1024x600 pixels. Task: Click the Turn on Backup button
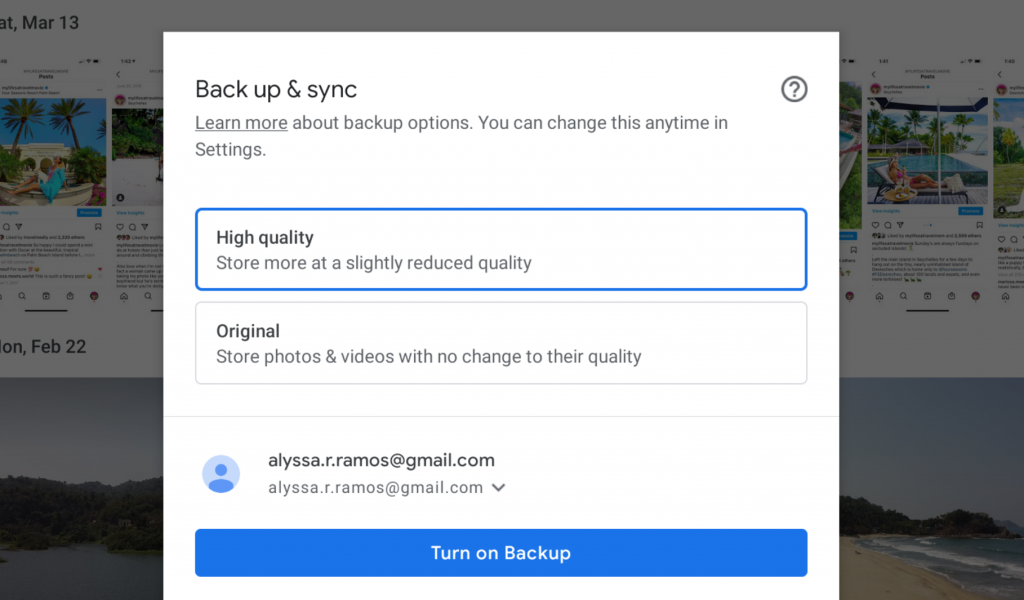[500, 552]
